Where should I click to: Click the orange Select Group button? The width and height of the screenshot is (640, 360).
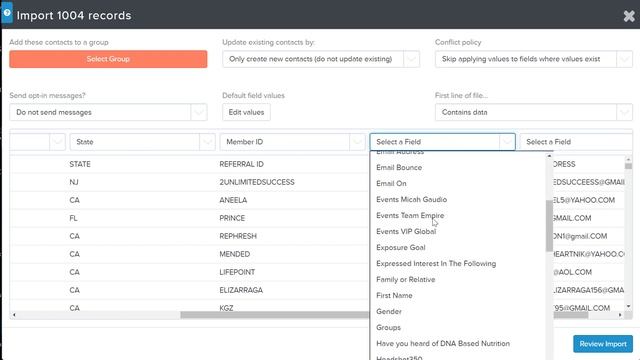coord(108,59)
